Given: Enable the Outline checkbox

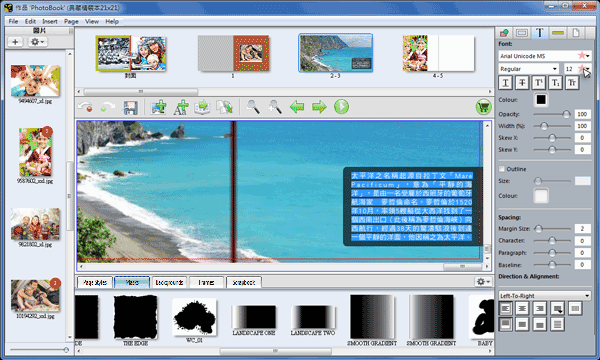Looking at the screenshot, I should 502,169.
